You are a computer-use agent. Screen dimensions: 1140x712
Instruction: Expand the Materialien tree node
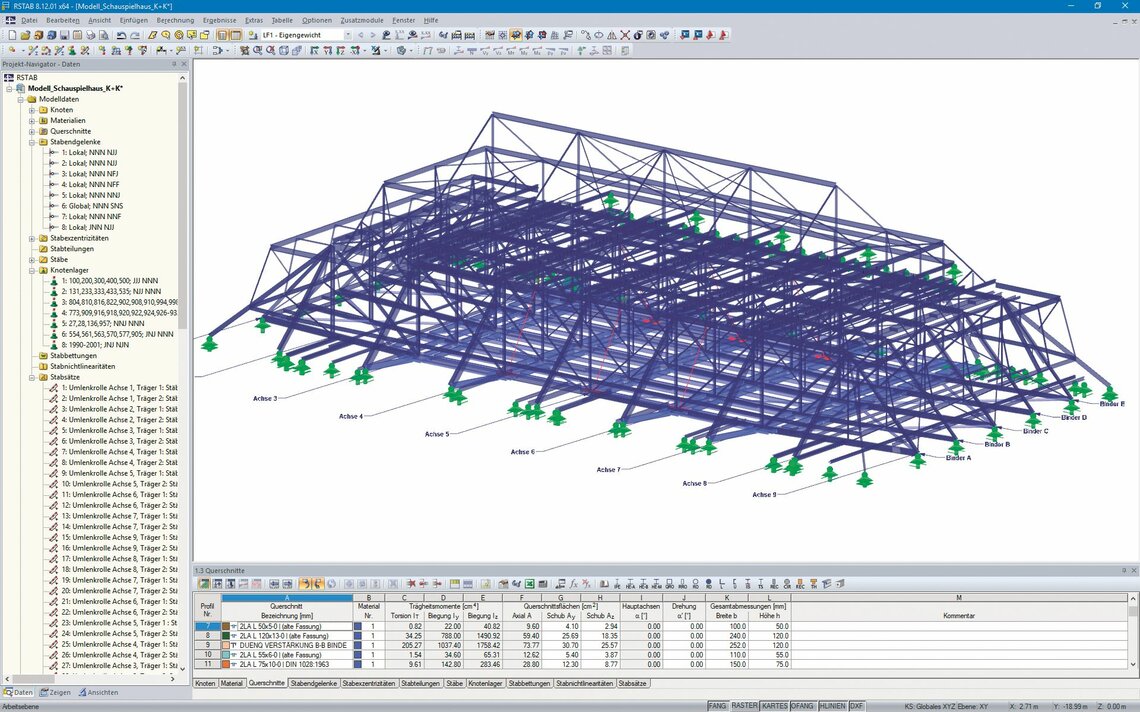click(x=32, y=121)
